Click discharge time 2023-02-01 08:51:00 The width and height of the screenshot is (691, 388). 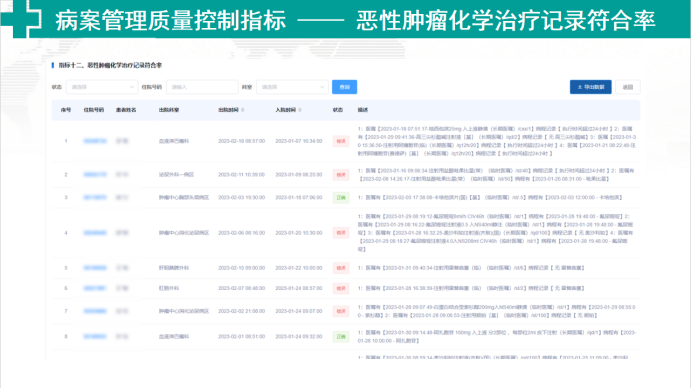point(241,336)
